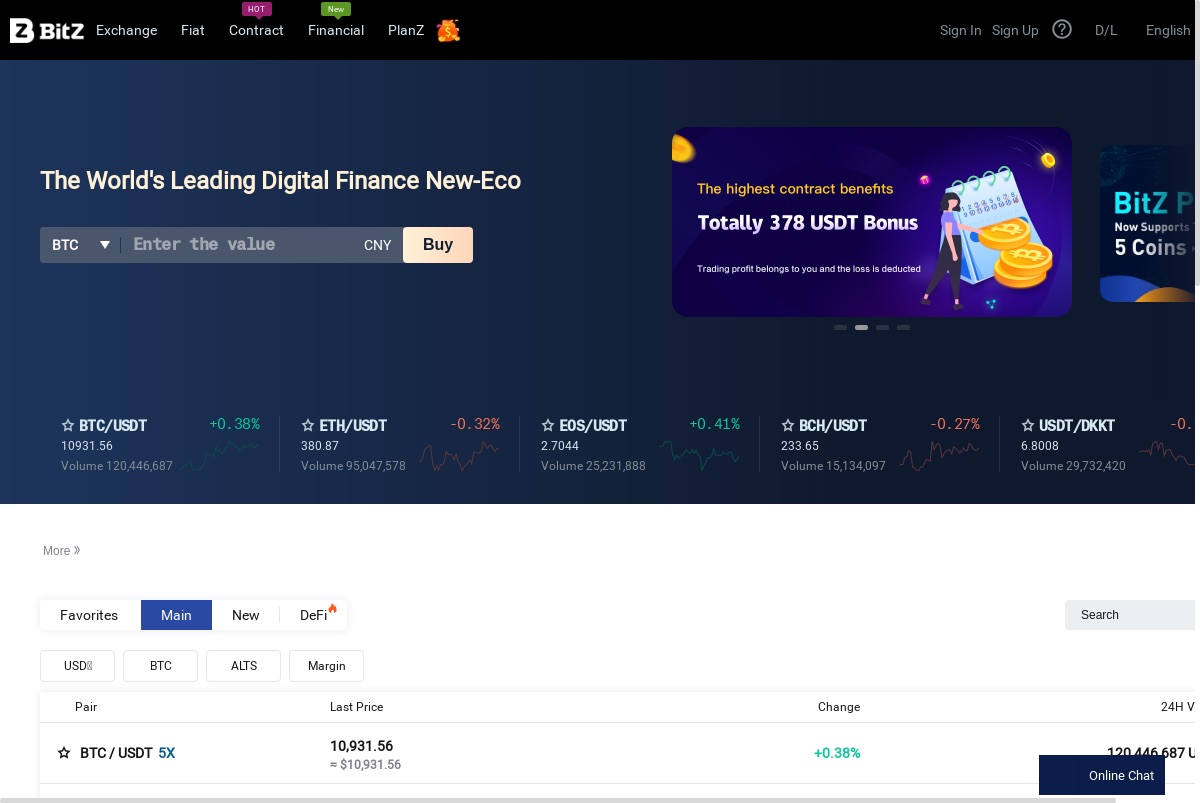Open the Exchange menu
Screen dimensions: 1200x803
(126, 30)
